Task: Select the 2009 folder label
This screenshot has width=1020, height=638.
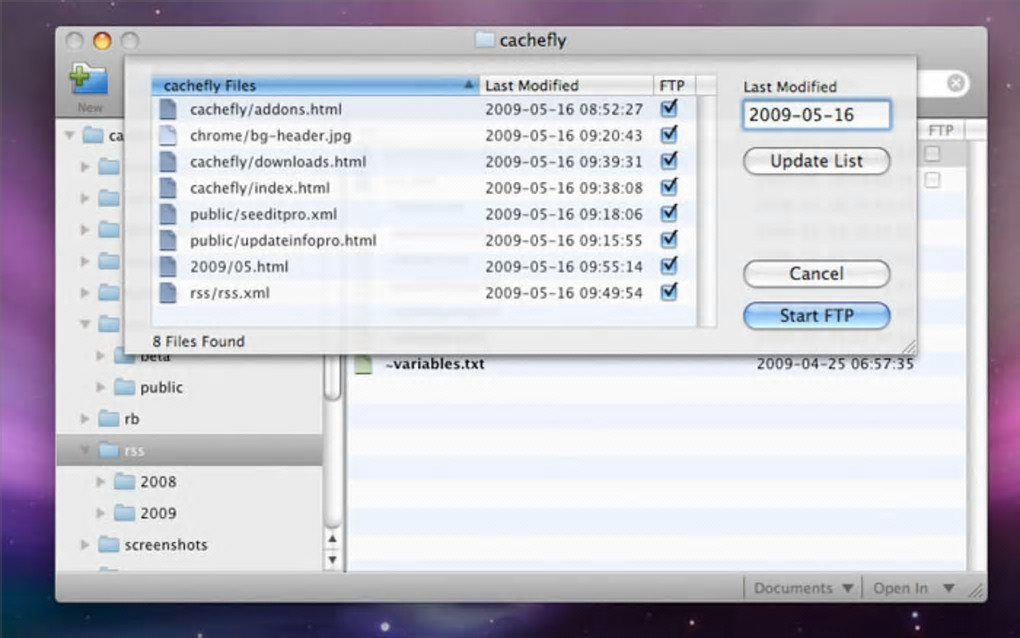Action: click(158, 513)
